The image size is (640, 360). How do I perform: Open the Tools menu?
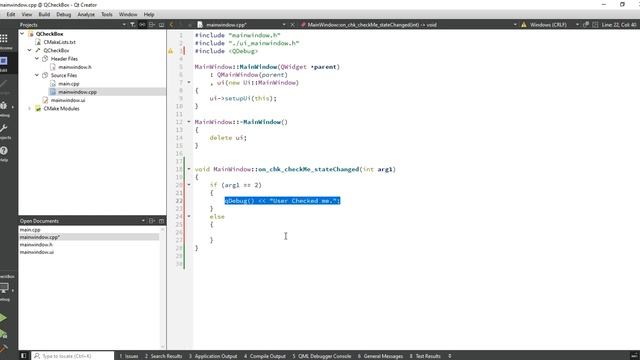tap(107, 14)
